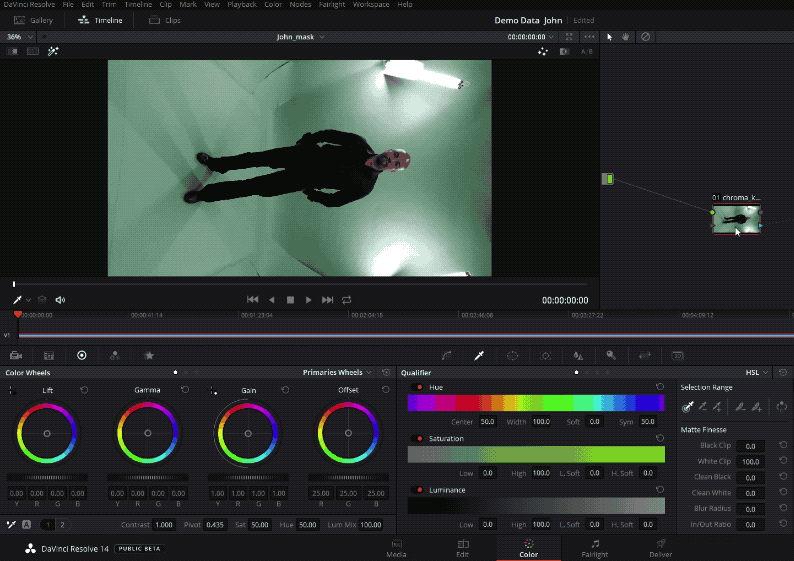Open the Tracker palette icon

(x=545, y=355)
